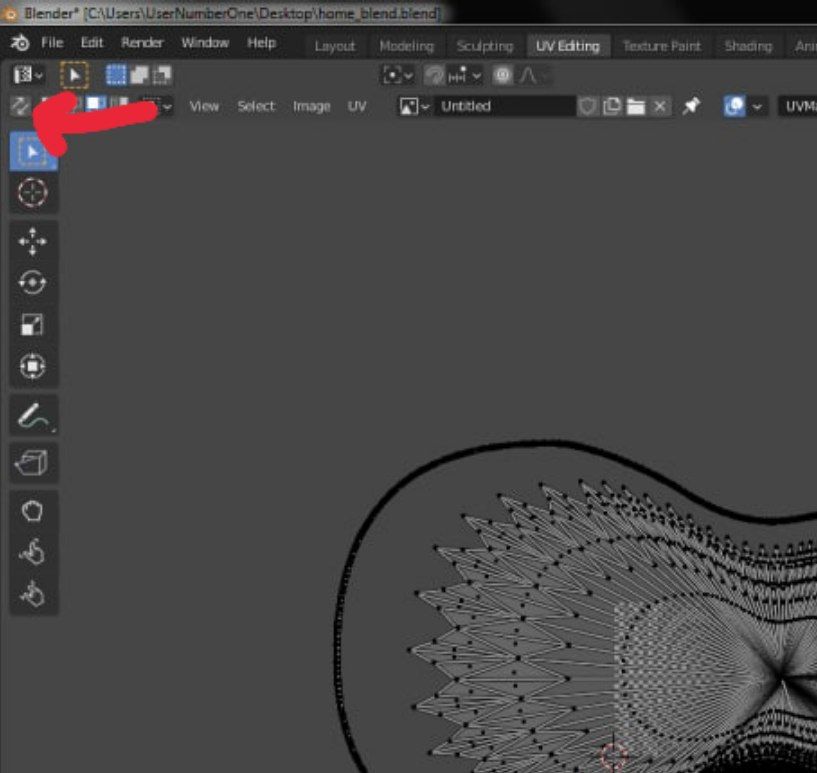
Task: Switch to Layout workspace tab
Action: coord(335,46)
